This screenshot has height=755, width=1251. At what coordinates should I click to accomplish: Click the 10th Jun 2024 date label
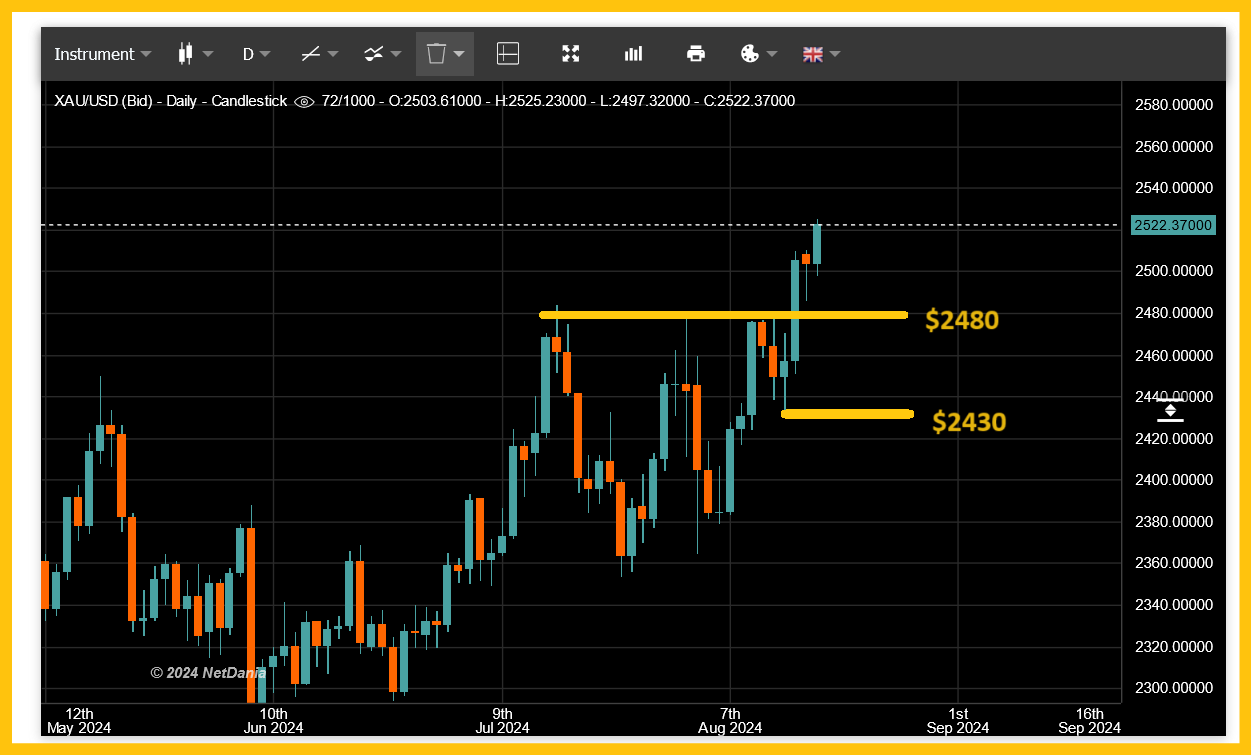click(274, 720)
